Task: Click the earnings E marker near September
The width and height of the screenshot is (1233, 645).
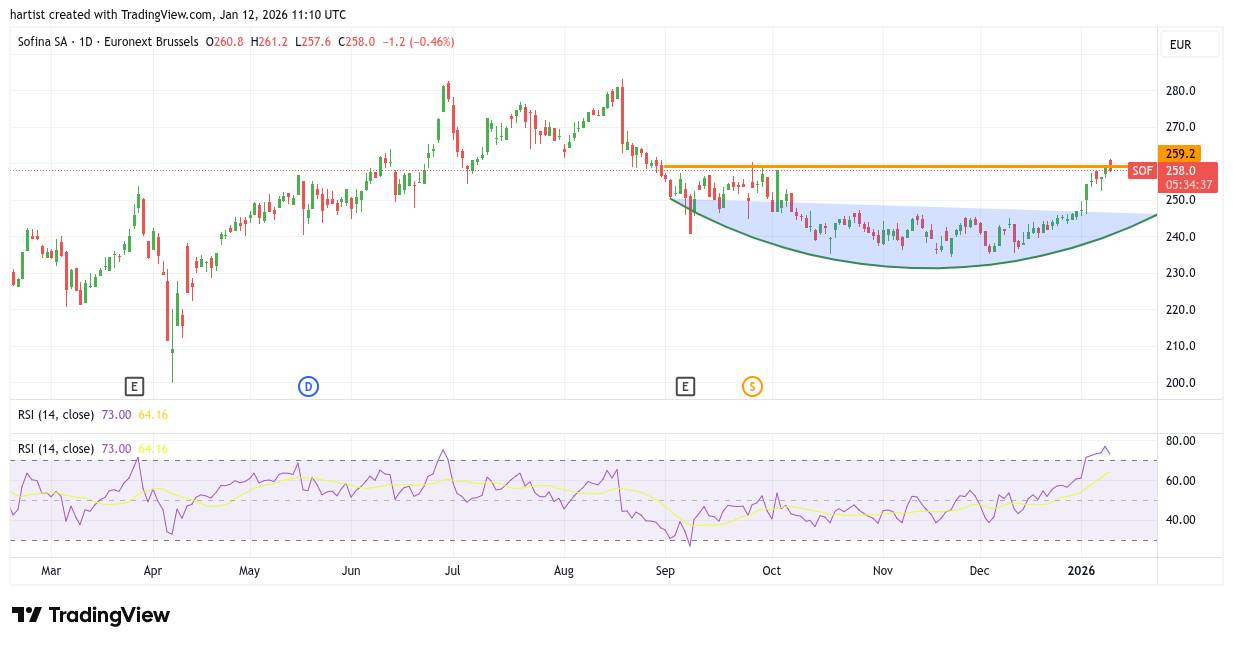Action: (685, 386)
